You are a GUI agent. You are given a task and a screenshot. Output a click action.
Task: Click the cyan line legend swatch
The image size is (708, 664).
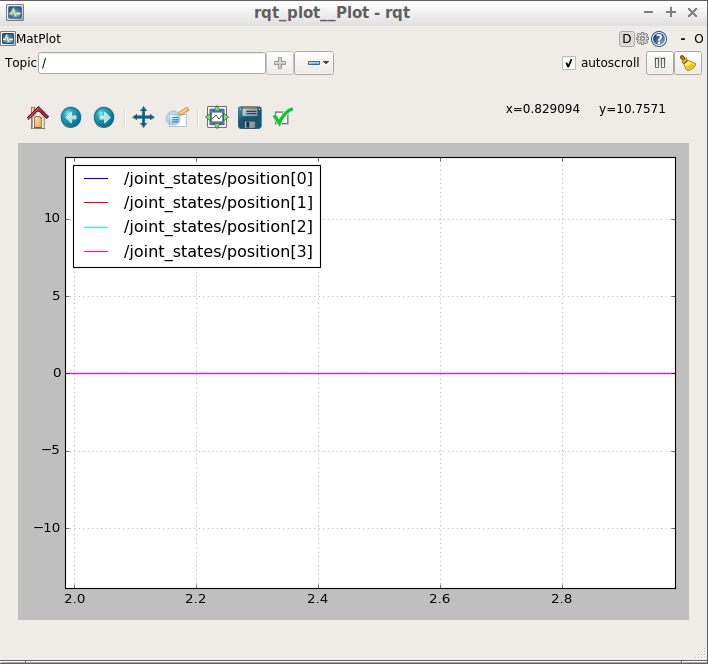point(96,228)
